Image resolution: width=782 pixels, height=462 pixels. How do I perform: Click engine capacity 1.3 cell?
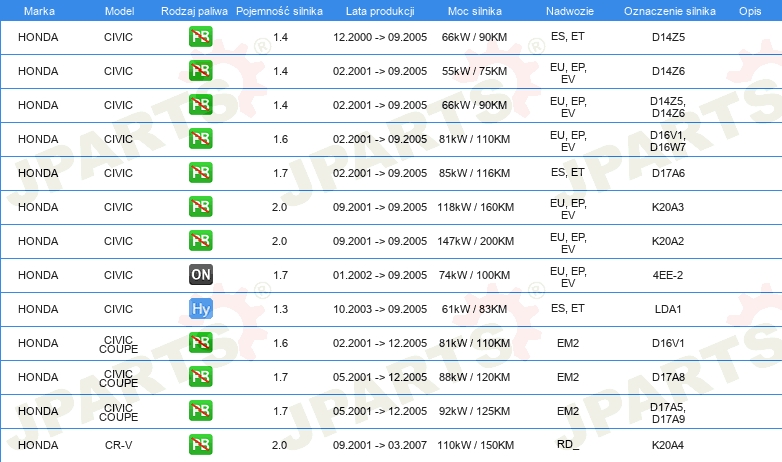pyautogui.click(x=280, y=309)
